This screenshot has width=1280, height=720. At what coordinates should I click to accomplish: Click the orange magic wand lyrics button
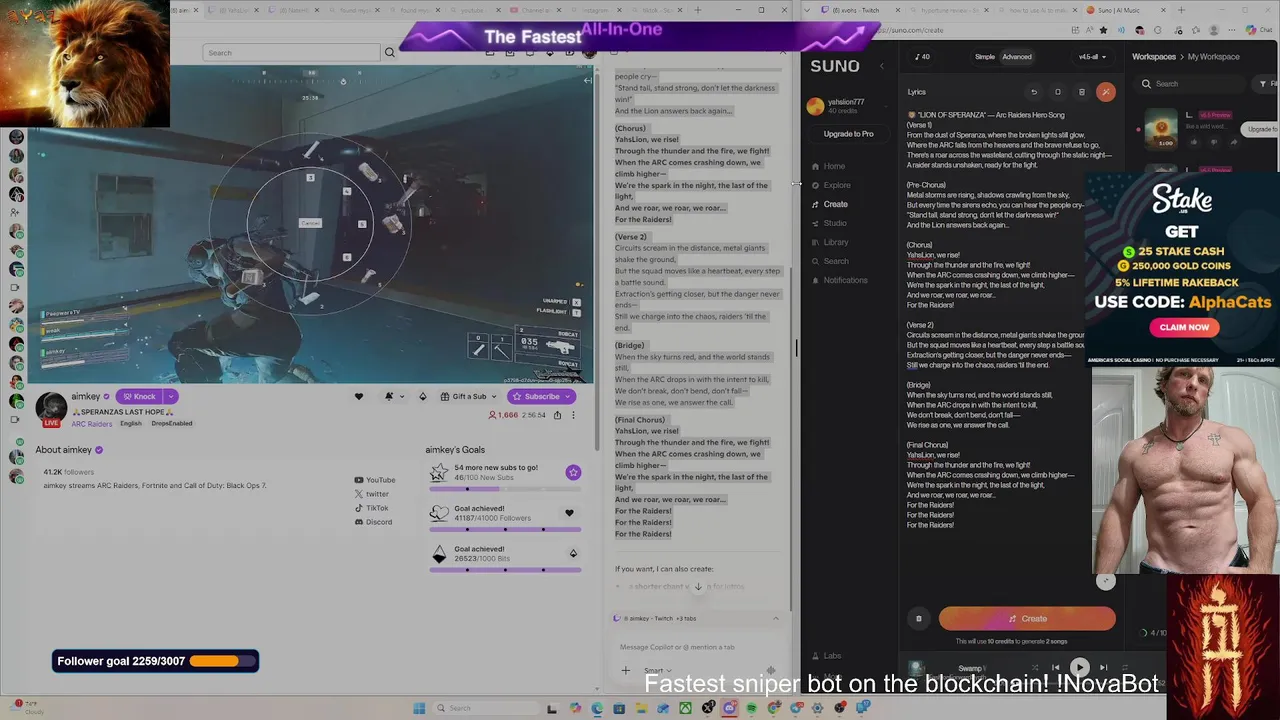pos(1105,92)
